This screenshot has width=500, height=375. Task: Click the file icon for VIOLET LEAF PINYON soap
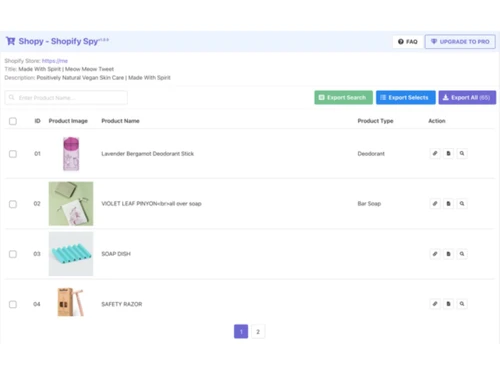coord(448,203)
